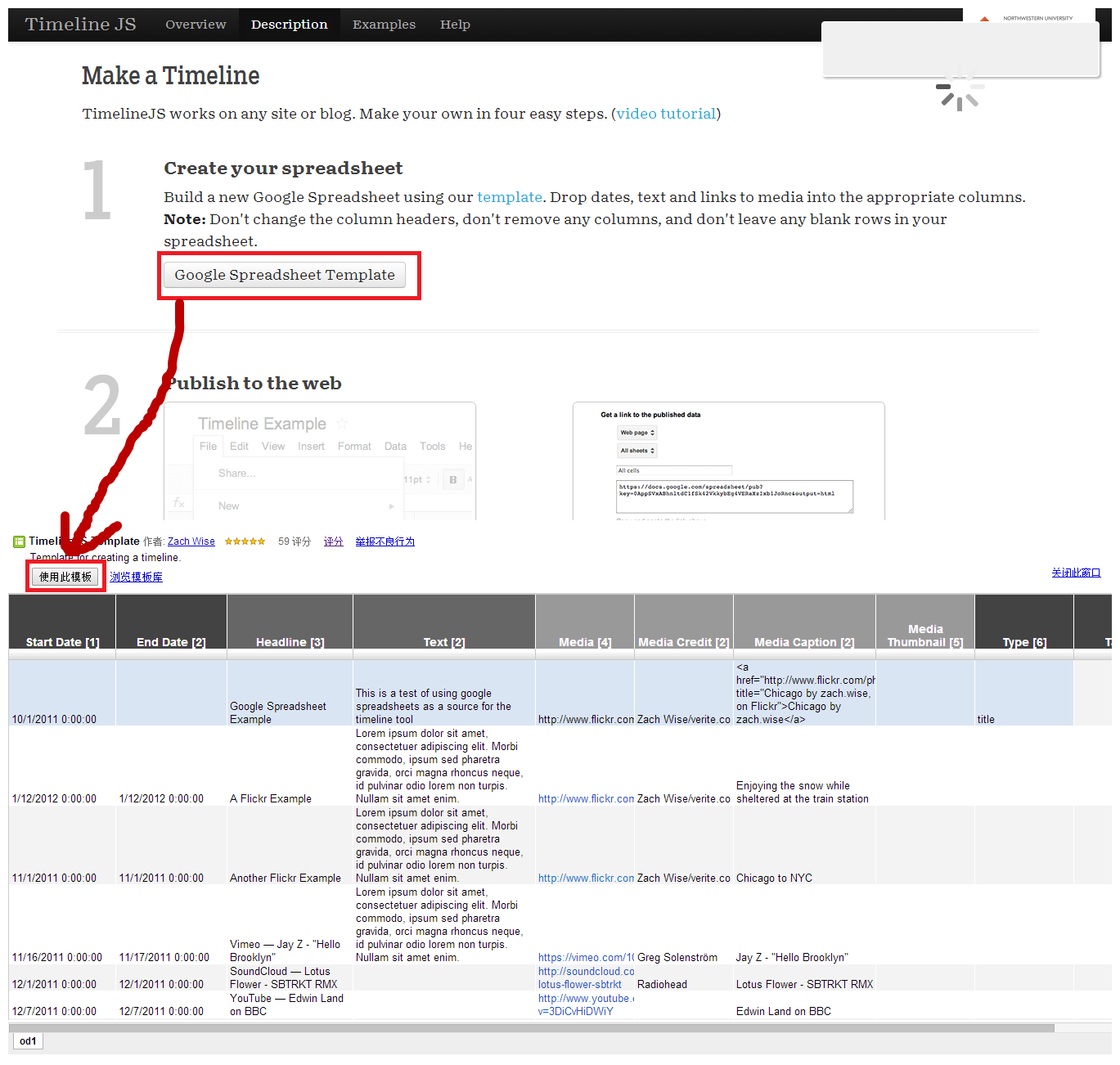Viewport: 1120px width, 1065px height.
Task: Open the Overview menu item
Action: pos(196,25)
